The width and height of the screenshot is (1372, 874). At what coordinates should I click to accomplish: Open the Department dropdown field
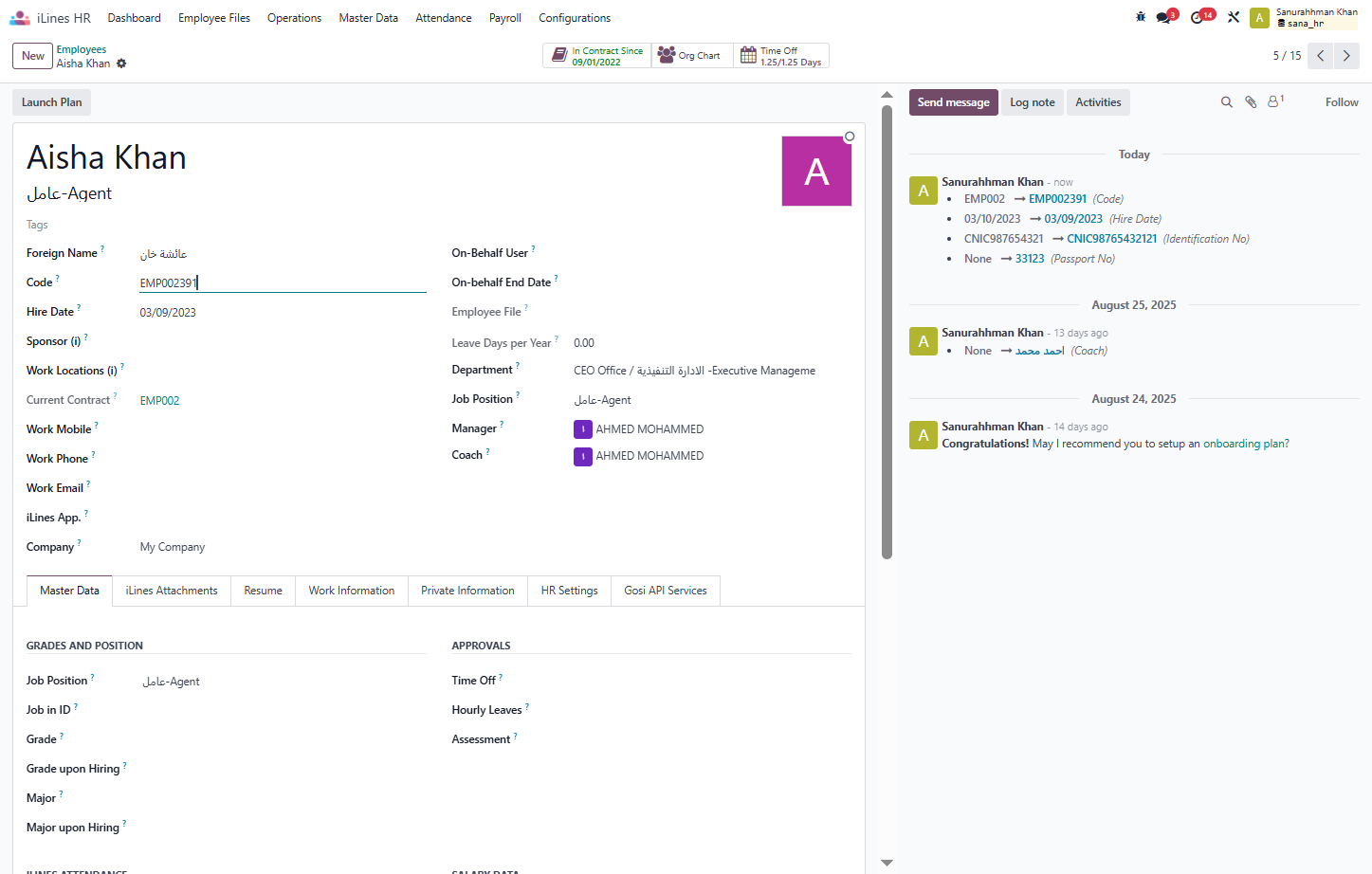711,371
